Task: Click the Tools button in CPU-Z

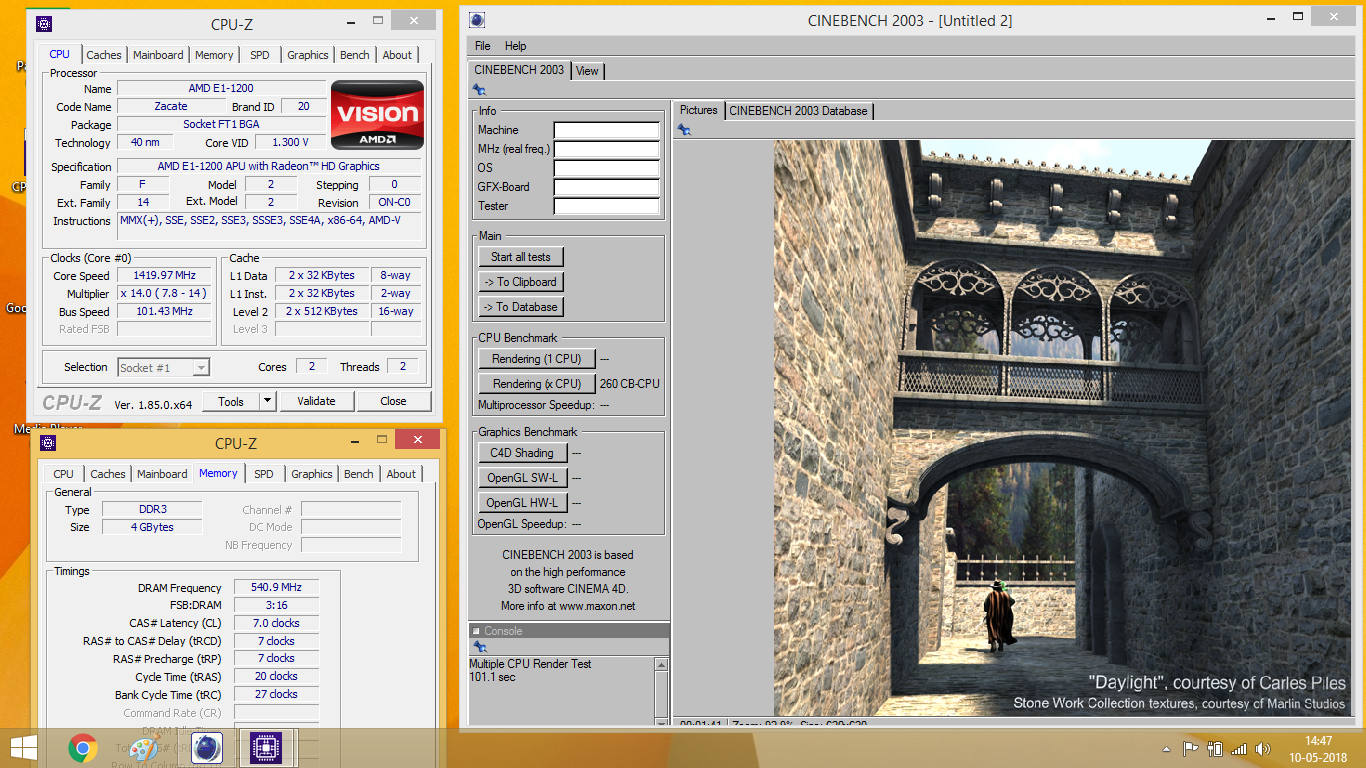Action: click(231, 401)
